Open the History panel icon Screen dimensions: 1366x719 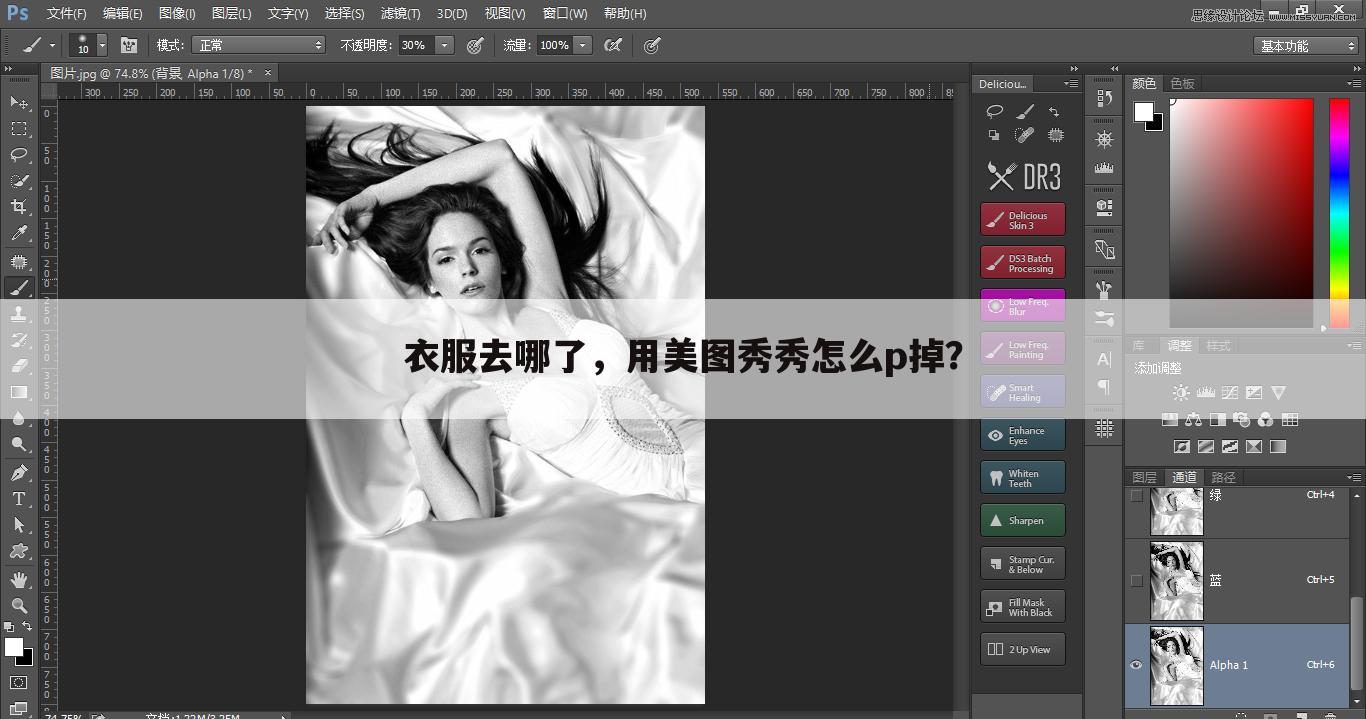click(x=1104, y=98)
